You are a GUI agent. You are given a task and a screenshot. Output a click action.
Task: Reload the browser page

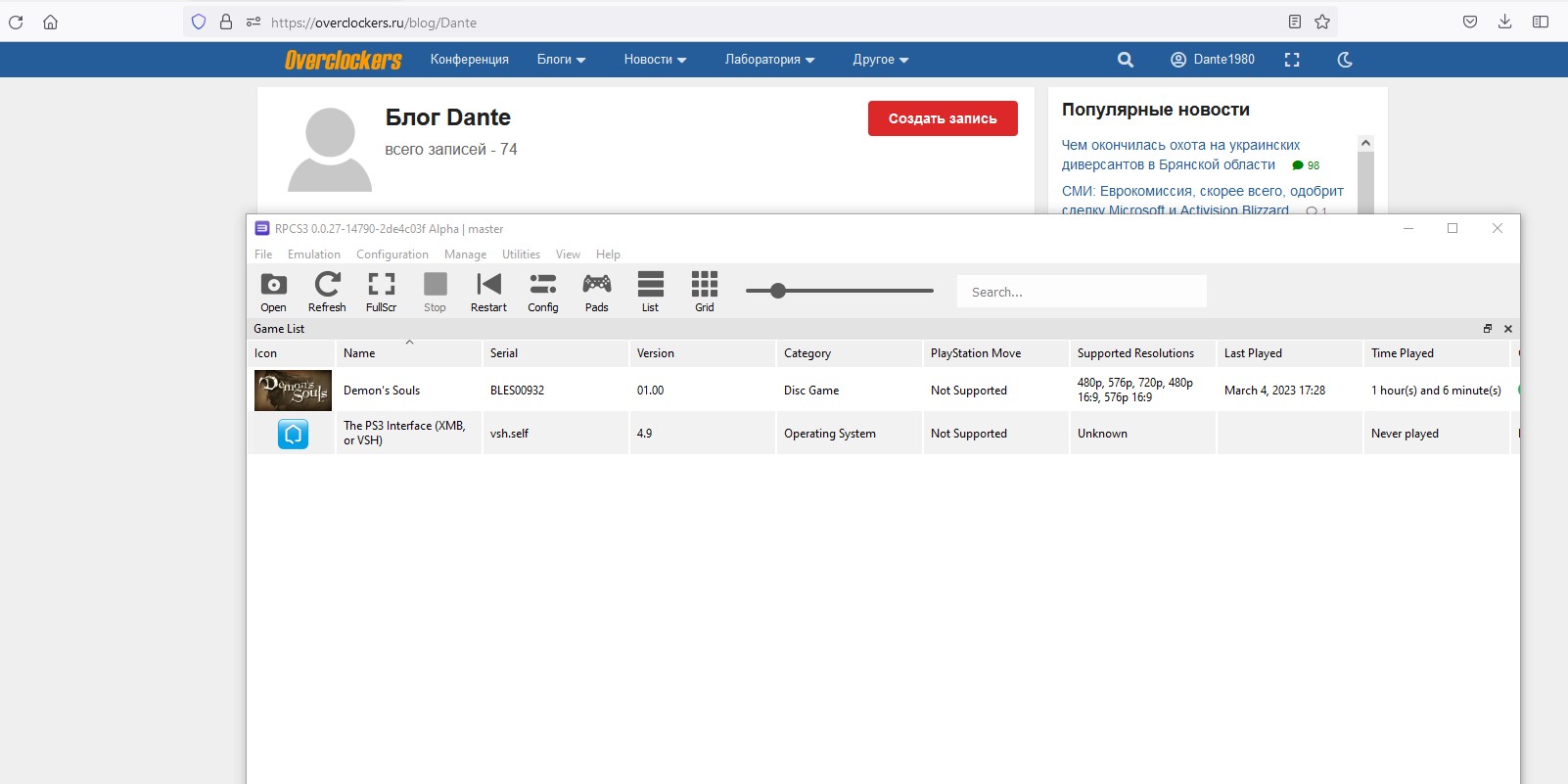[x=16, y=22]
